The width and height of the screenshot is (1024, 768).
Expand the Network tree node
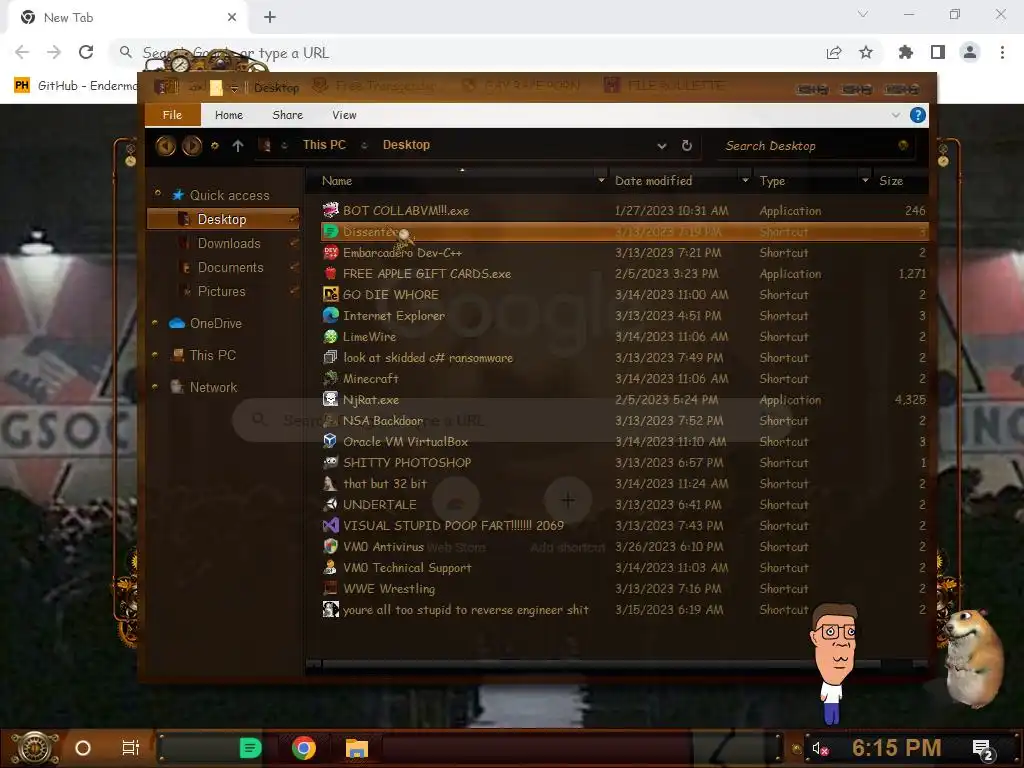[155, 387]
